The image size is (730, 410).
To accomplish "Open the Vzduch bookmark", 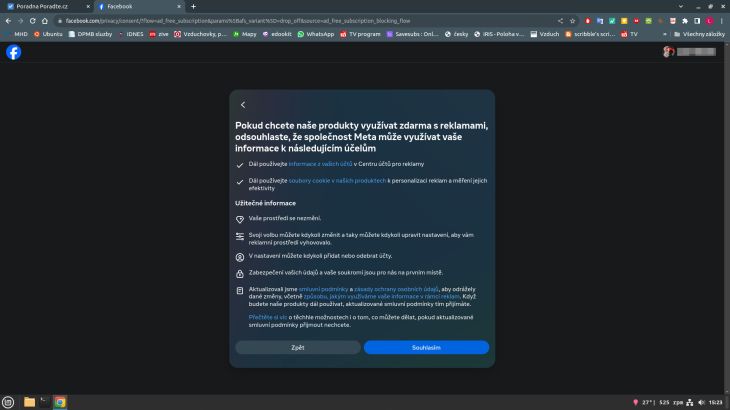I will click(x=545, y=34).
